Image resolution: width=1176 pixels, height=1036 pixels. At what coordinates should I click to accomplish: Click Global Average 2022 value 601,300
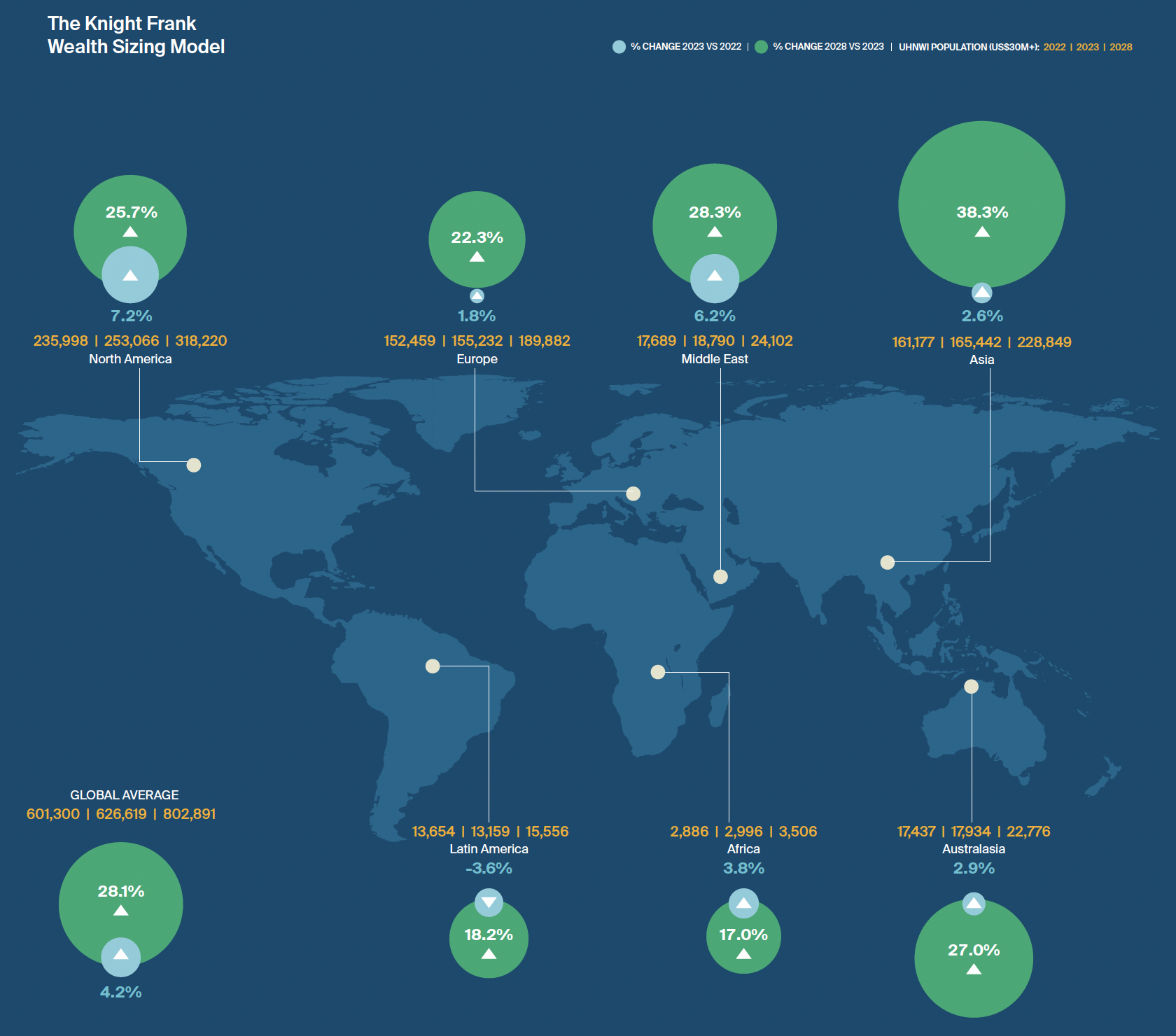tap(53, 814)
